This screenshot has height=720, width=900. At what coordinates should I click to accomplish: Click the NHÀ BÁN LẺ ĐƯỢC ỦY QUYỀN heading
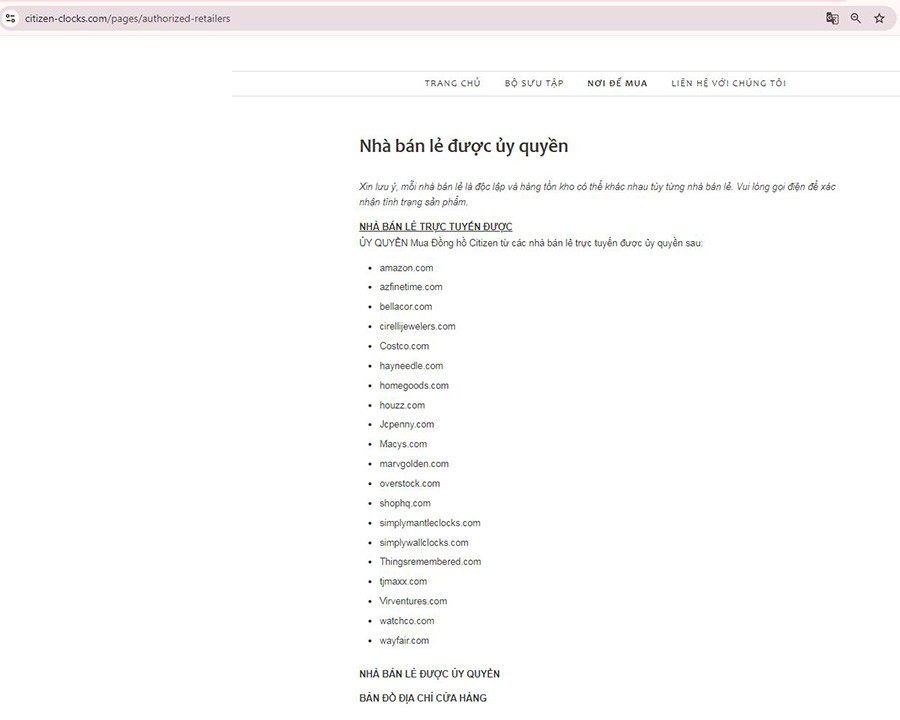point(429,674)
